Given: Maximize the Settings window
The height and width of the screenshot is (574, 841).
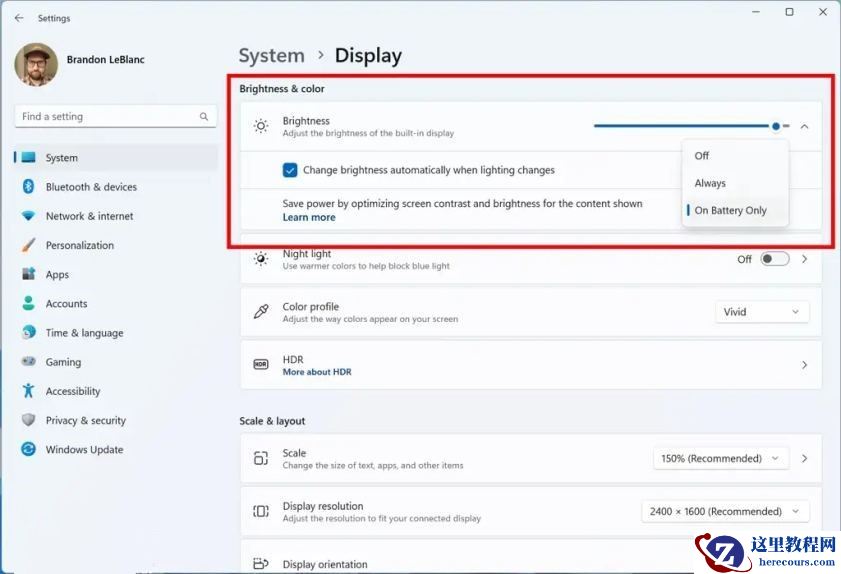Looking at the screenshot, I should [790, 12].
